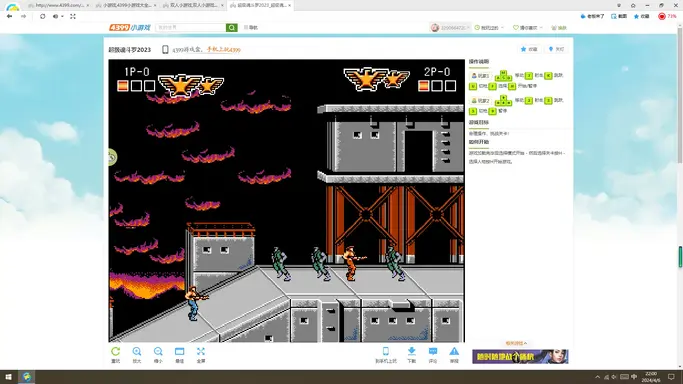Toggle the lights-off (关灯) bulb button
683x384 pixels.
pyautogui.click(x=556, y=49)
